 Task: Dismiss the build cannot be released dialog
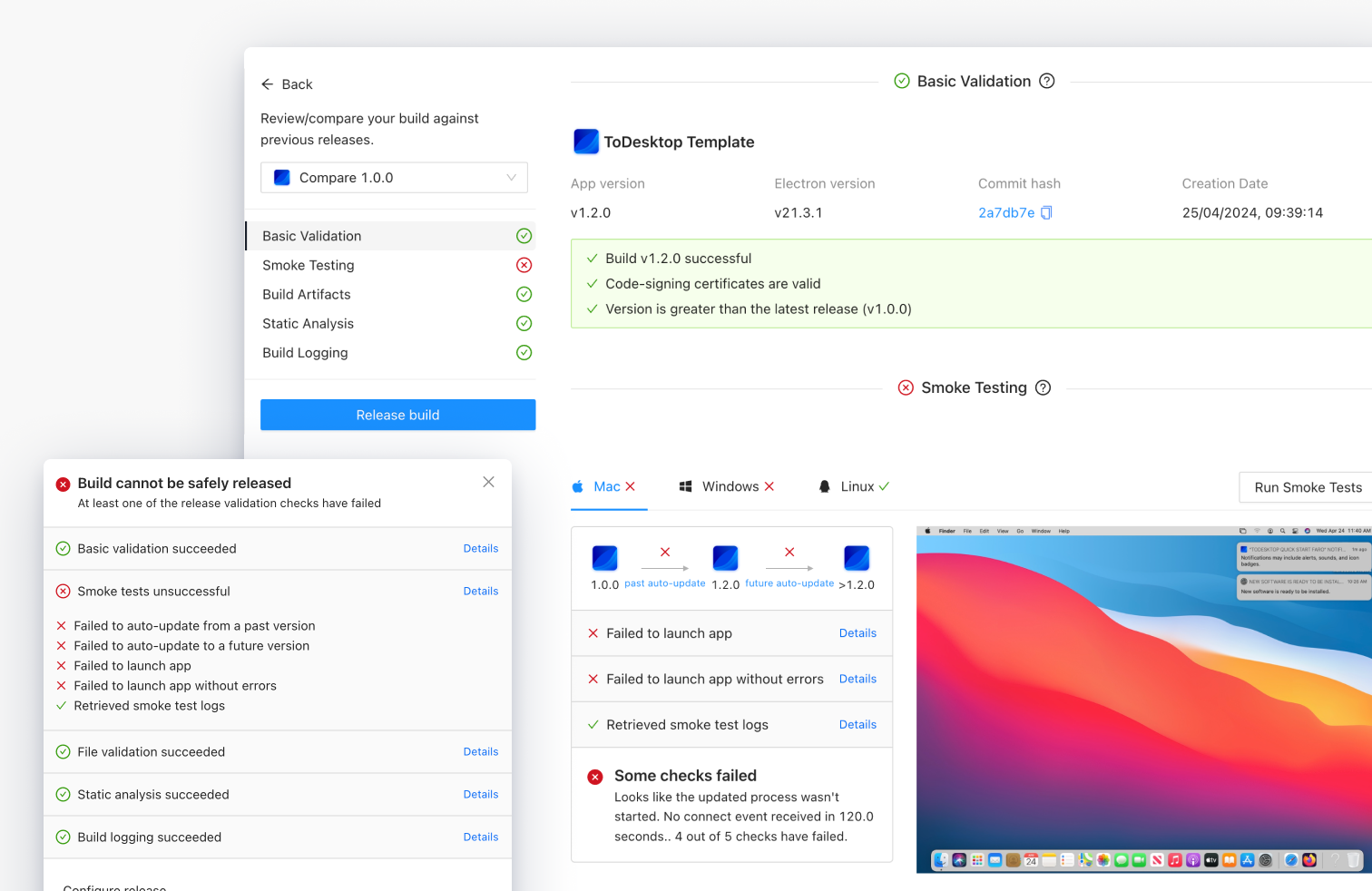[x=488, y=482]
